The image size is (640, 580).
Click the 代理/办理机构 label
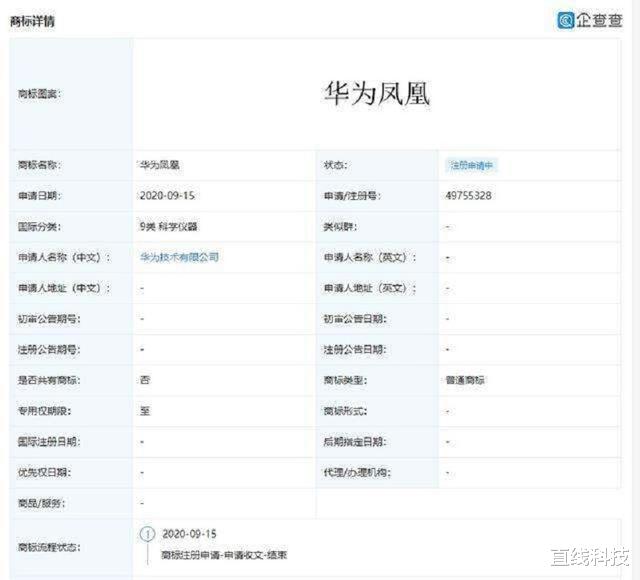(357, 473)
